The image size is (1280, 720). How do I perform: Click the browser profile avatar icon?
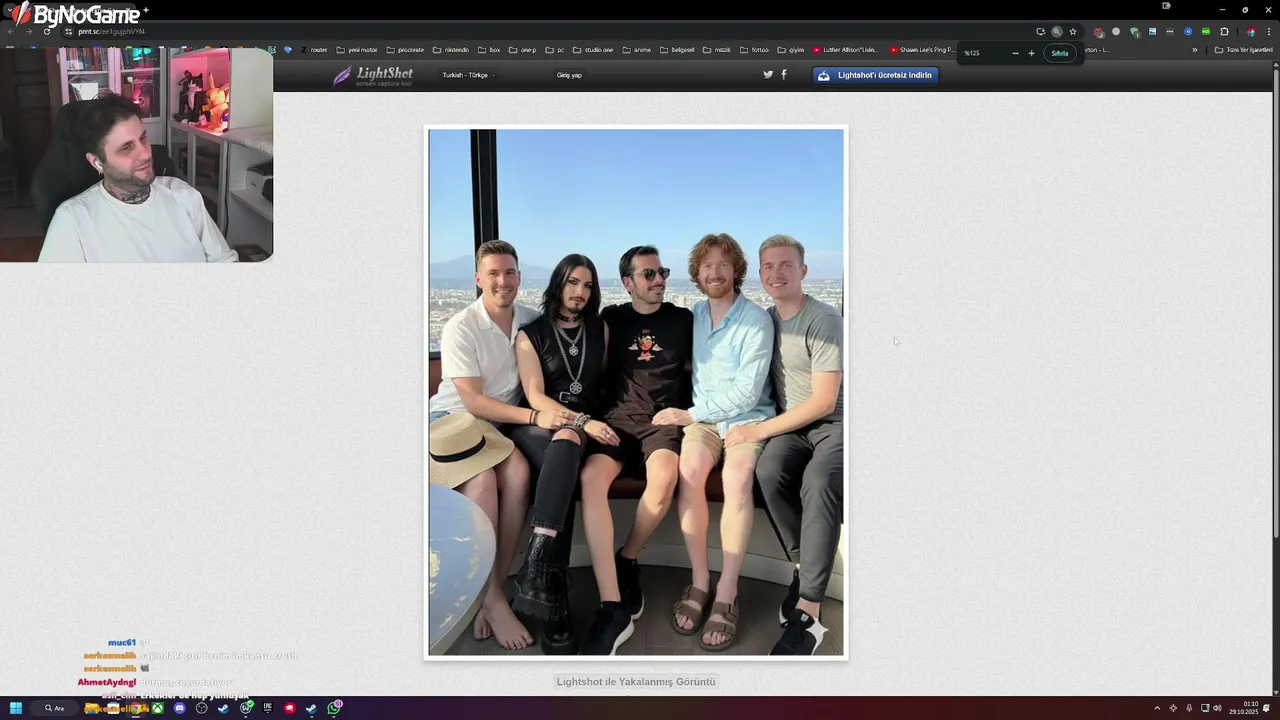(1251, 32)
